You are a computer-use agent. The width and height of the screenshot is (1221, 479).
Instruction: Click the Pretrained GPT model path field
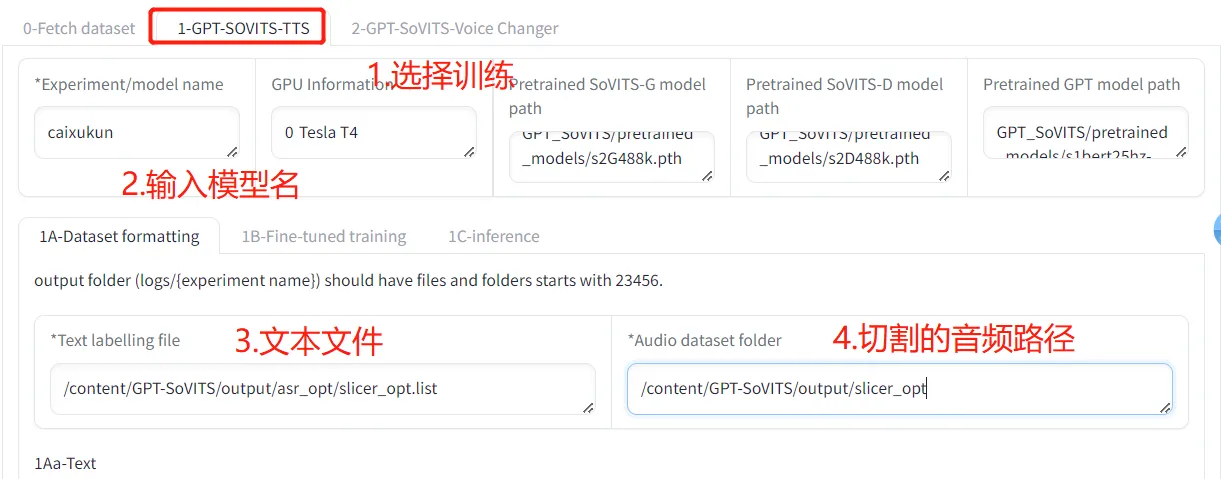click(x=1086, y=133)
